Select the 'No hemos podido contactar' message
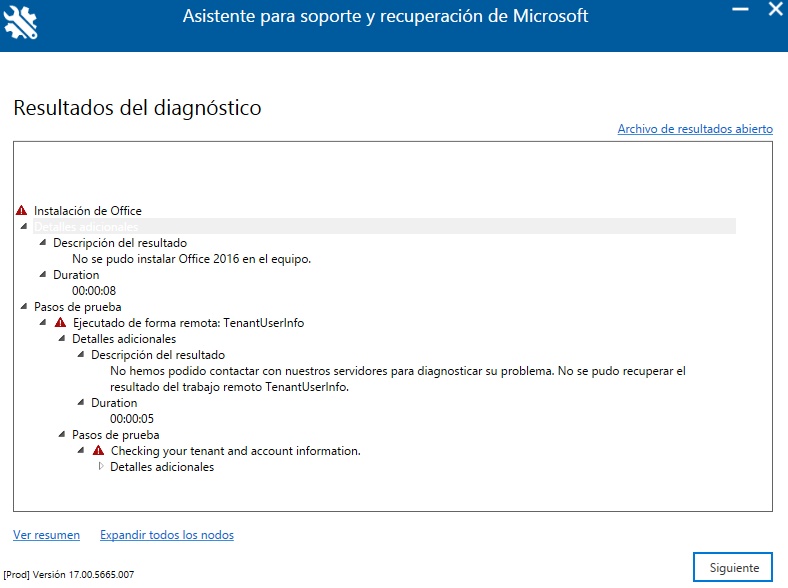The height and width of the screenshot is (588, 788). (x=398, y=379)
